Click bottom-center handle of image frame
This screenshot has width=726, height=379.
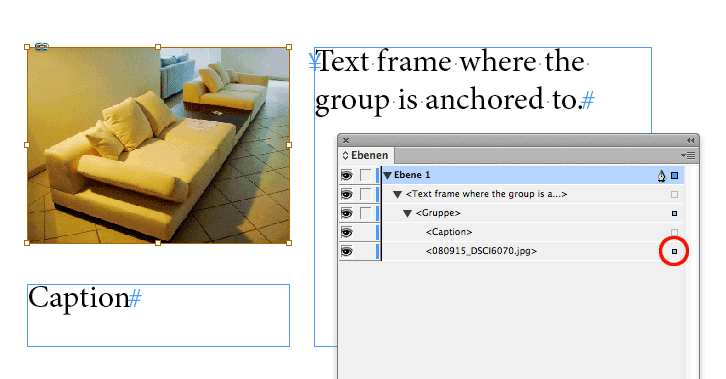tap(158, 242)
